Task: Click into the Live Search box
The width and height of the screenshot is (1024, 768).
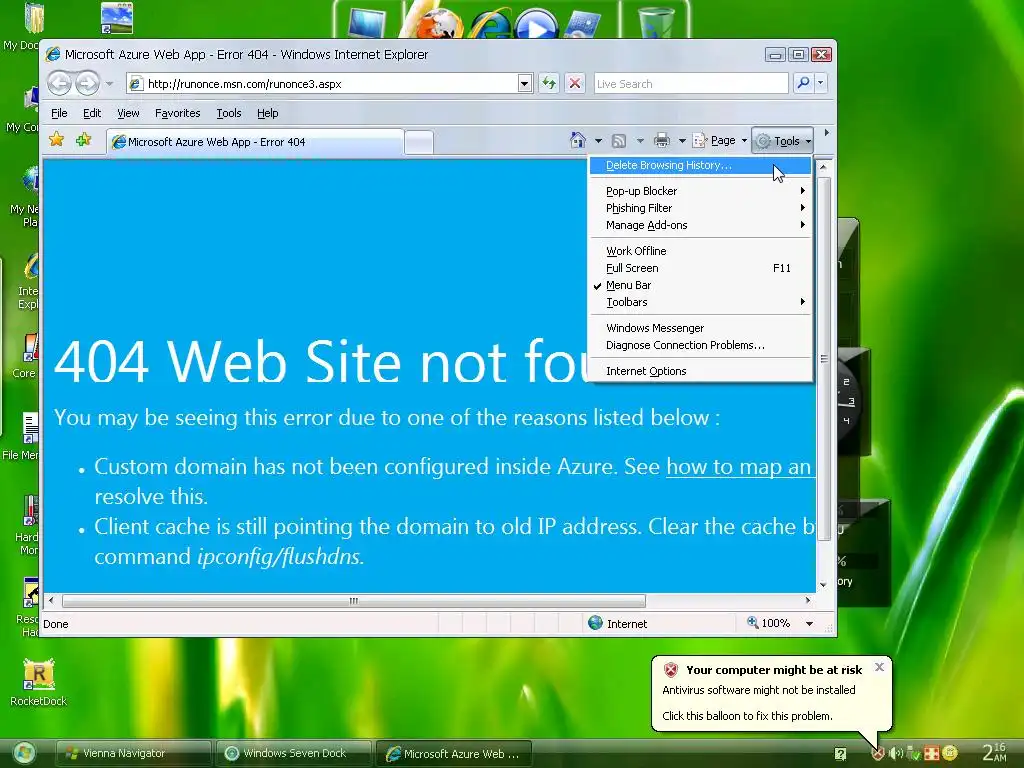Action: pos(691,84)
